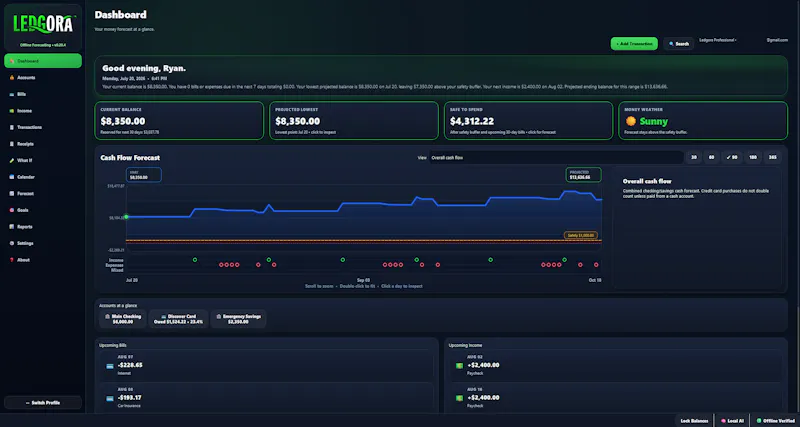Click the bank icon on the Main Checking chip

click(x=107, y=316)
